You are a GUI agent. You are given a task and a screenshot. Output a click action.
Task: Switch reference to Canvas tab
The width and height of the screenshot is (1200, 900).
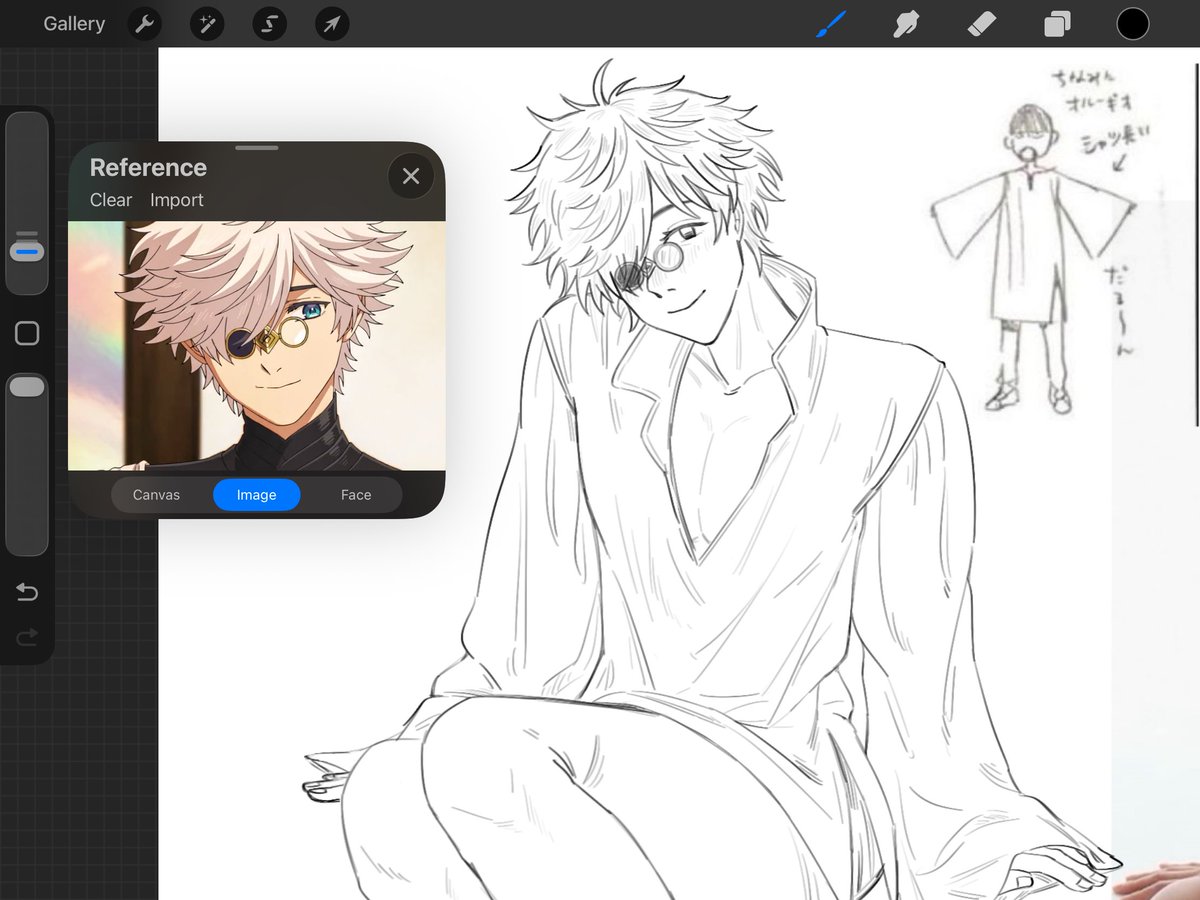(x=157, y=495)
